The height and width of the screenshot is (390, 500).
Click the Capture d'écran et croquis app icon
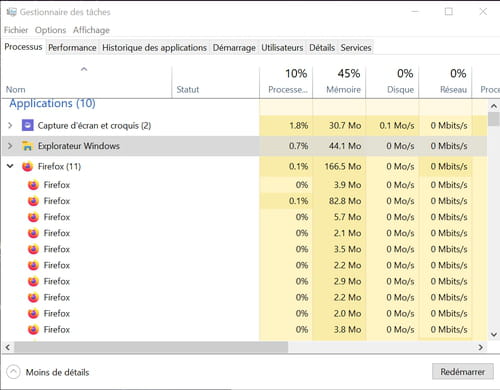coord(27,125)
